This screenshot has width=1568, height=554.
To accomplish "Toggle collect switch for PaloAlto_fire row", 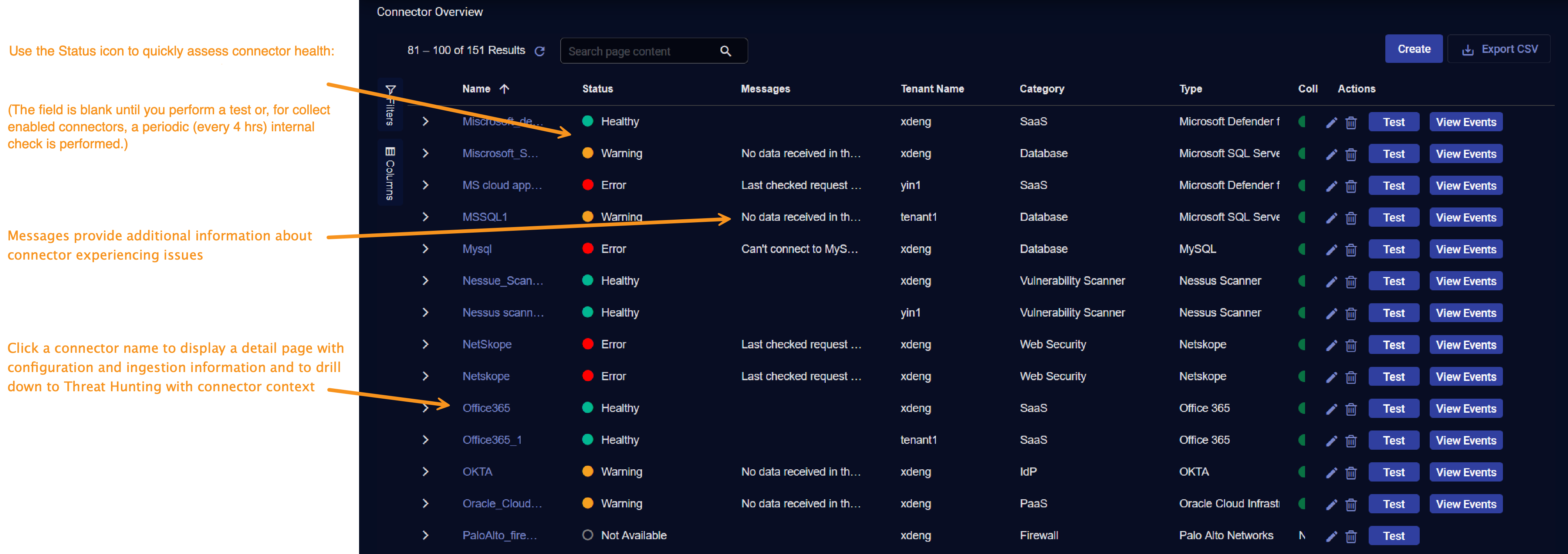I will coord(1302,536).
